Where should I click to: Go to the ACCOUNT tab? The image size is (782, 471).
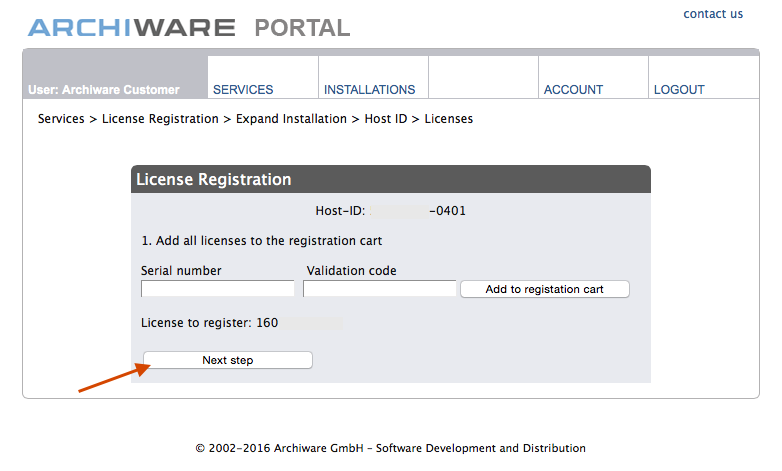(573, 89)
